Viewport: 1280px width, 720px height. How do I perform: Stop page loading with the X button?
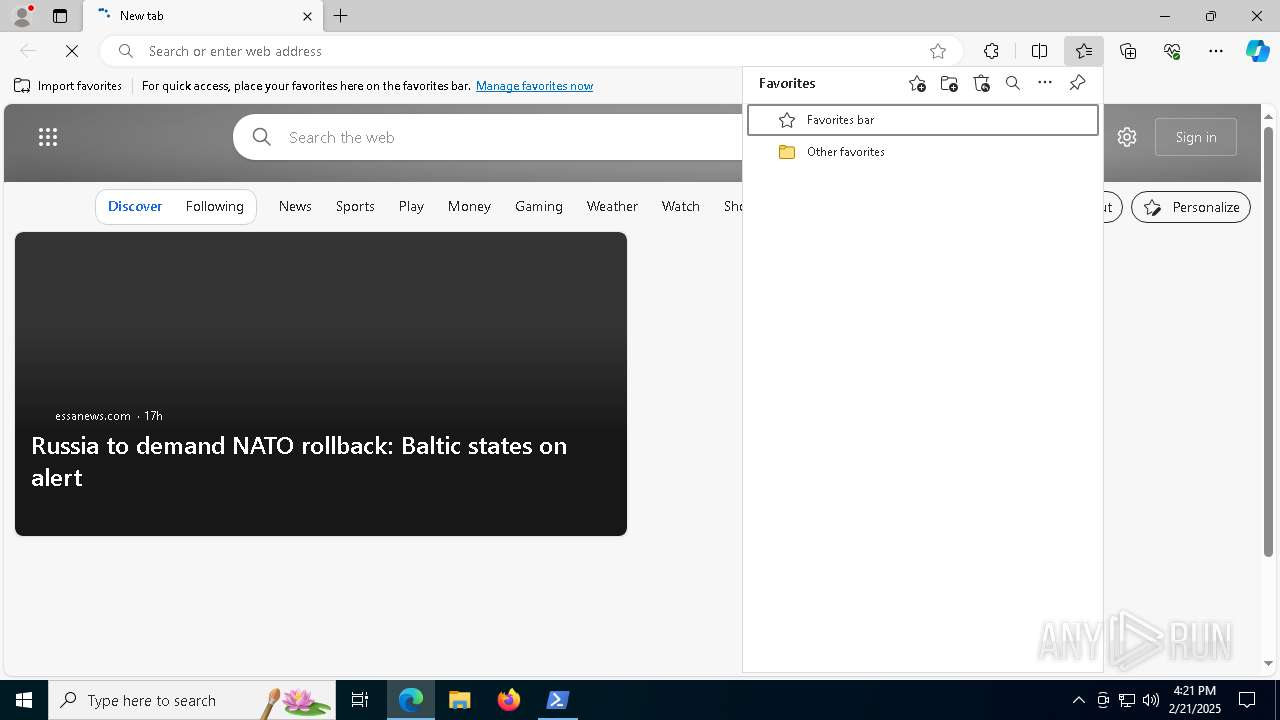click(72, 51)
